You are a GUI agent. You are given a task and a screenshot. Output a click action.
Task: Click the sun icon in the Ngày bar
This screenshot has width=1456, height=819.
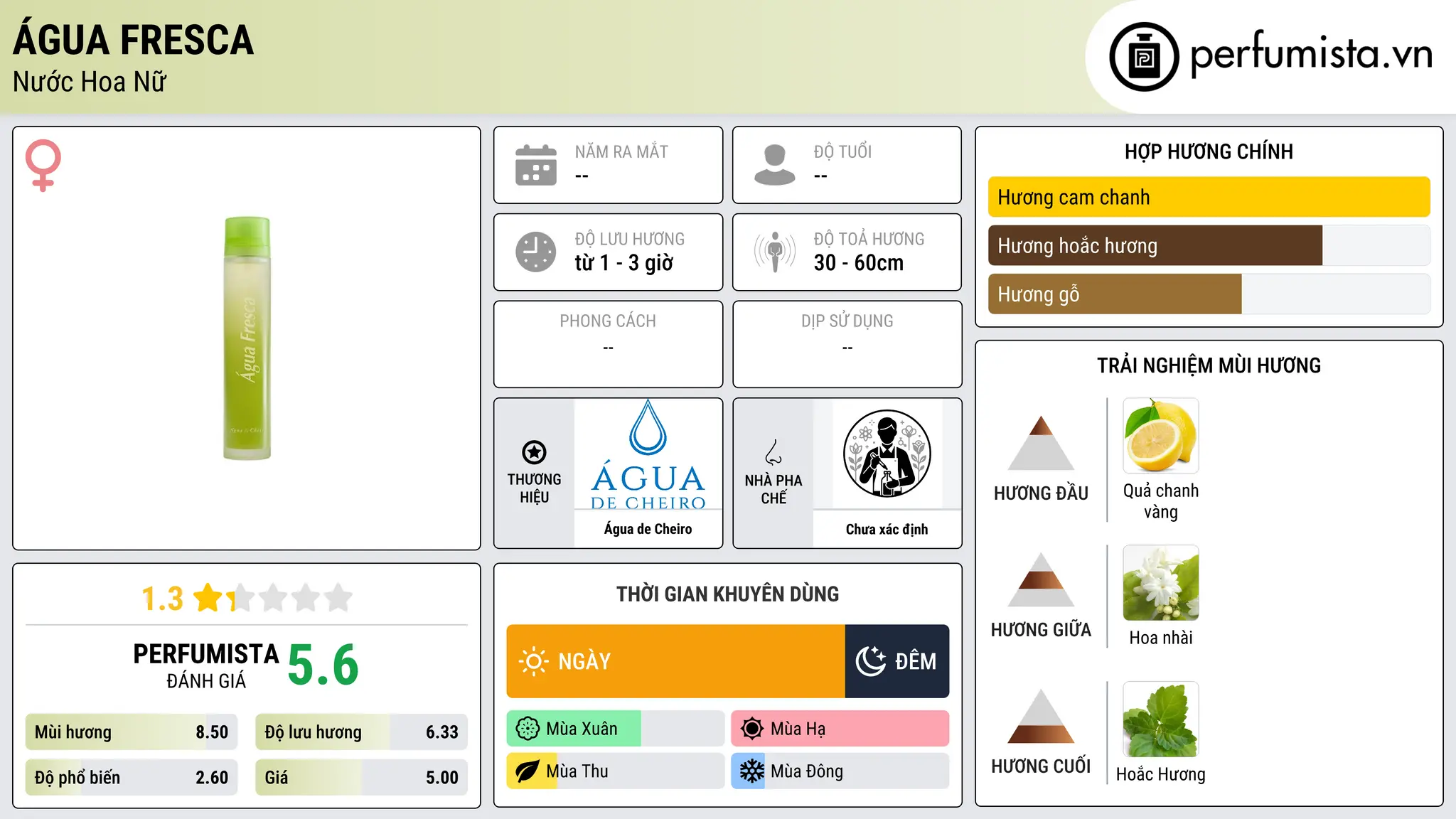click(533, 661)
